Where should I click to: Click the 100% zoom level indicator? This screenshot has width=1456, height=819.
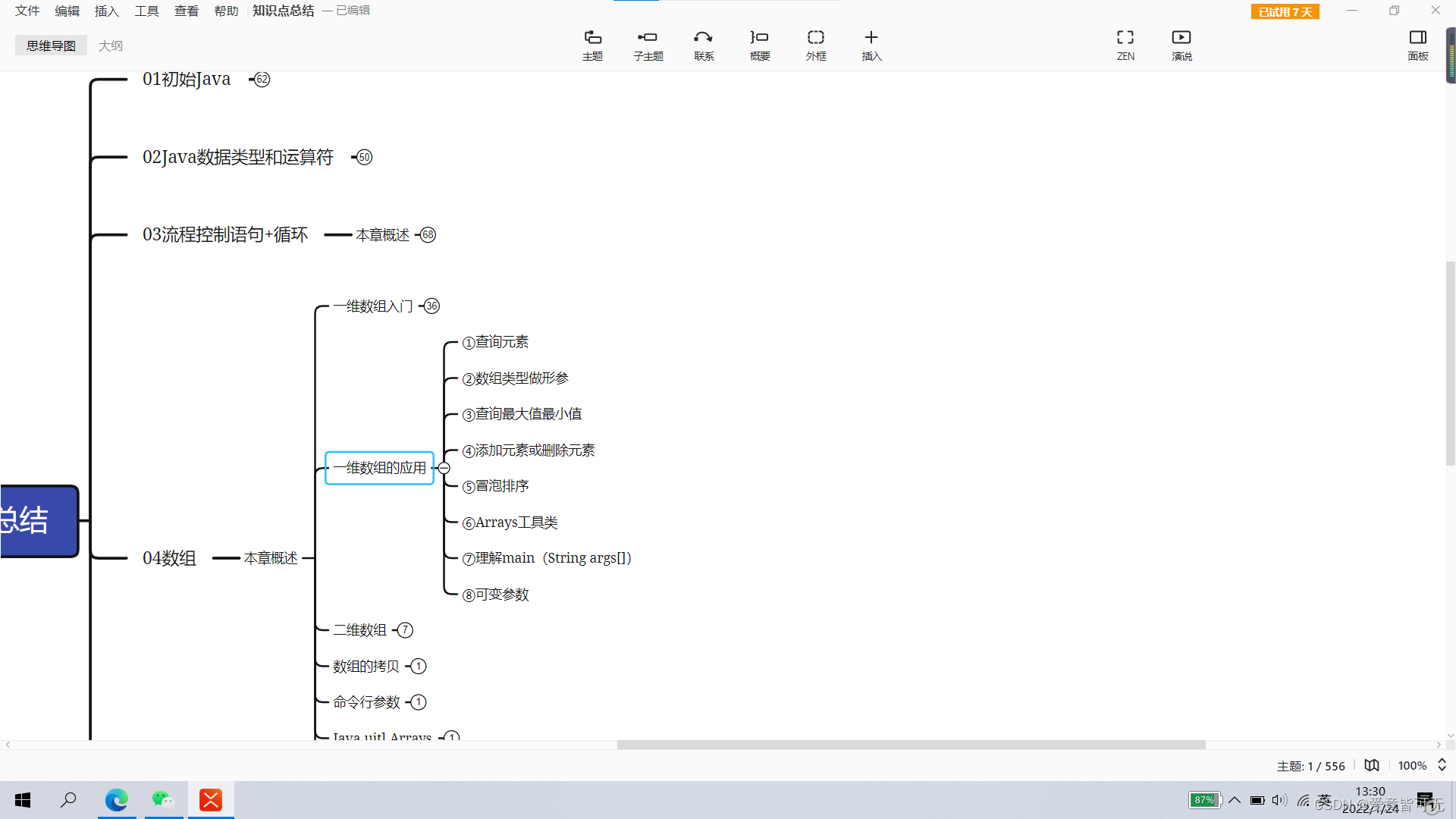(1411, 764)
